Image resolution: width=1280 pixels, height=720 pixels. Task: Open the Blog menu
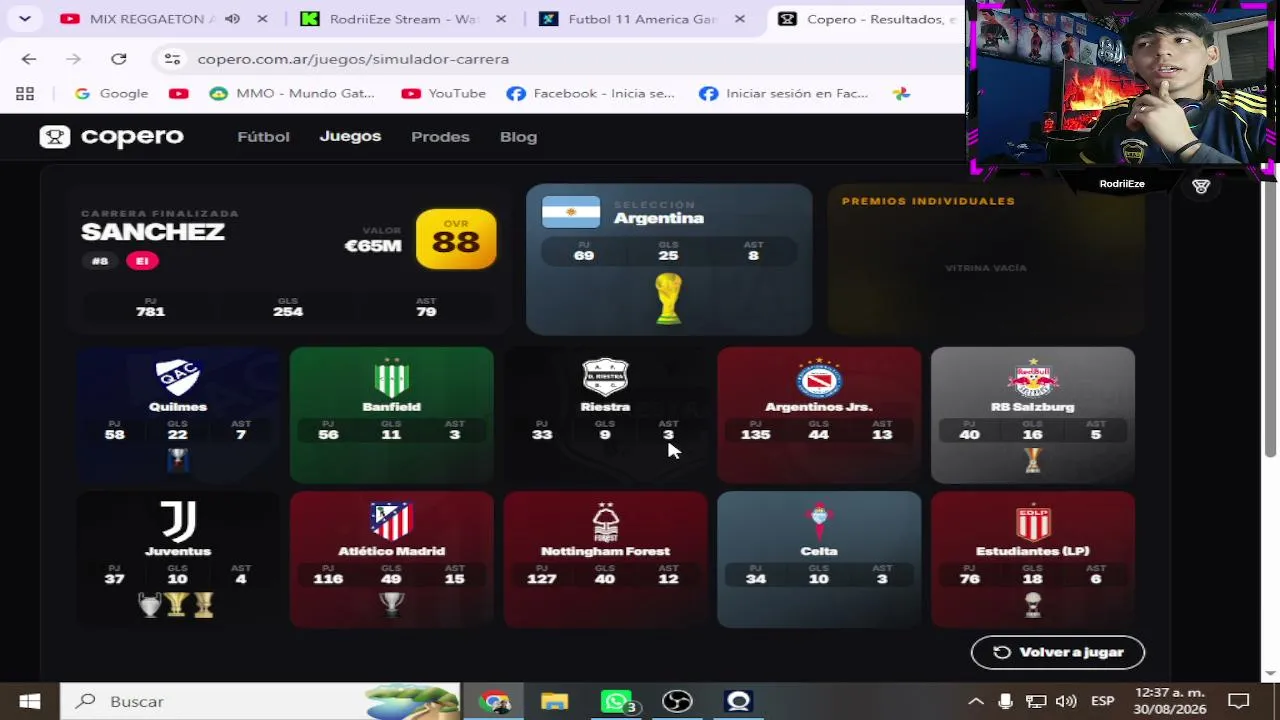coord(518,137)
